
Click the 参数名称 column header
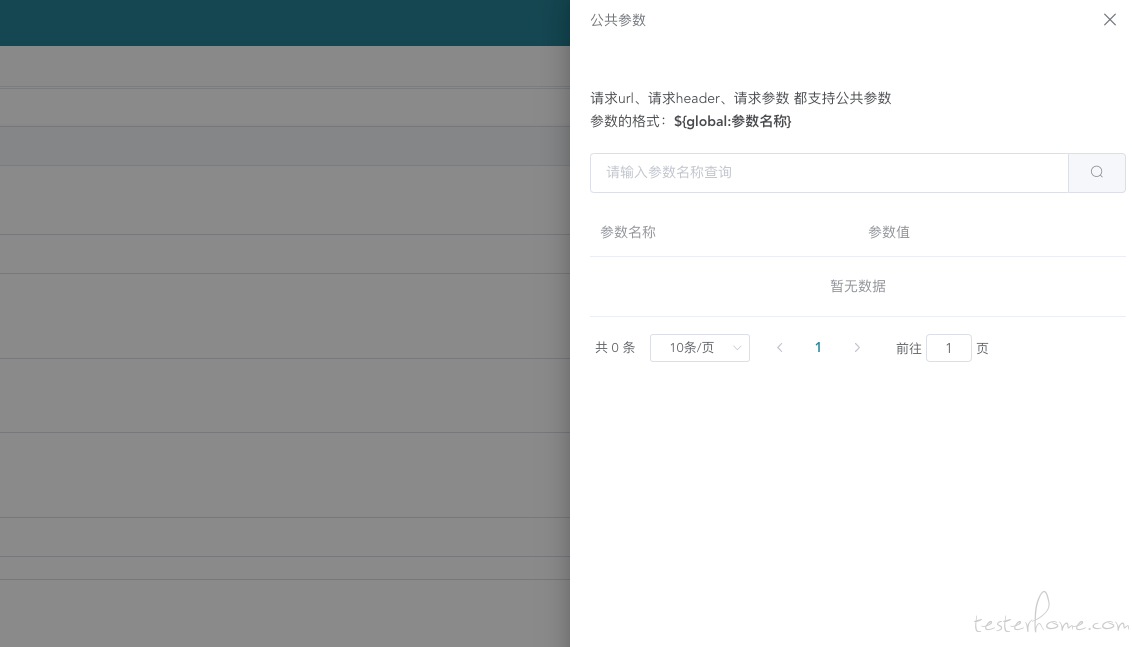pos(628,233)
